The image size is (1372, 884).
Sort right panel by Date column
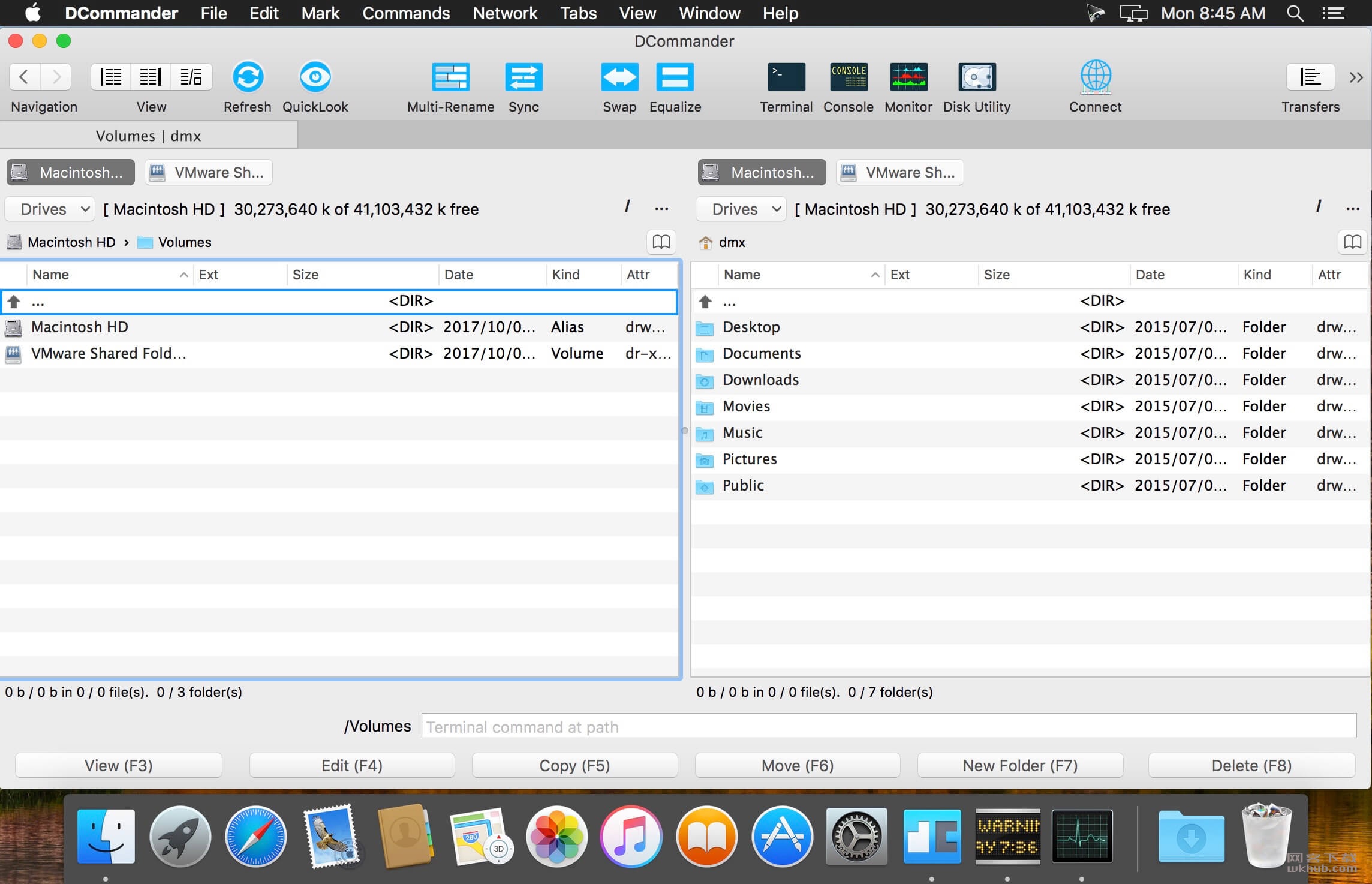click(1183, 275)
